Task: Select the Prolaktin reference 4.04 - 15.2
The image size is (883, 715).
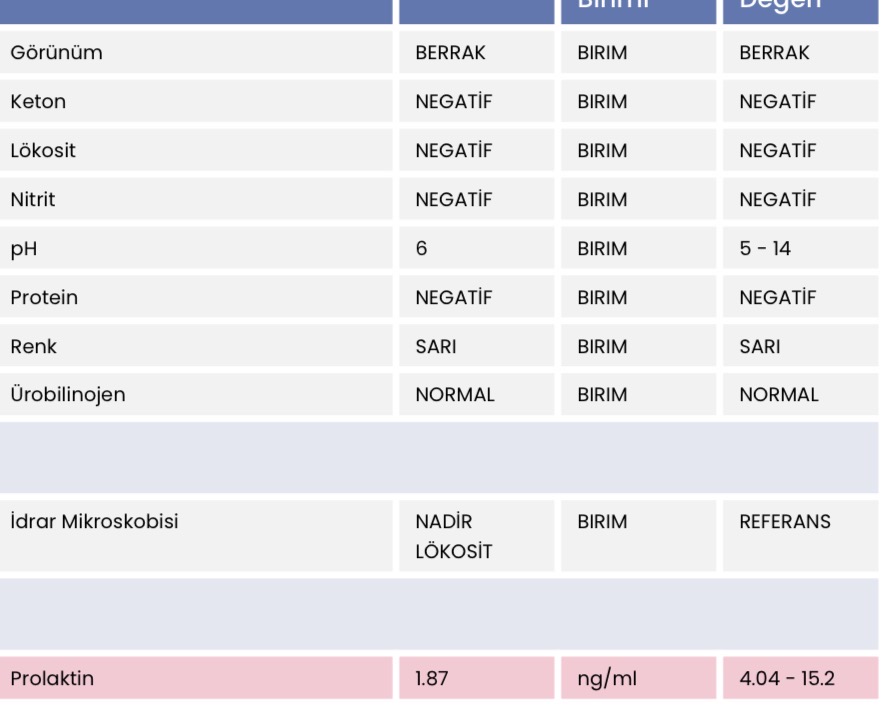Action: [x=787, y=678]
